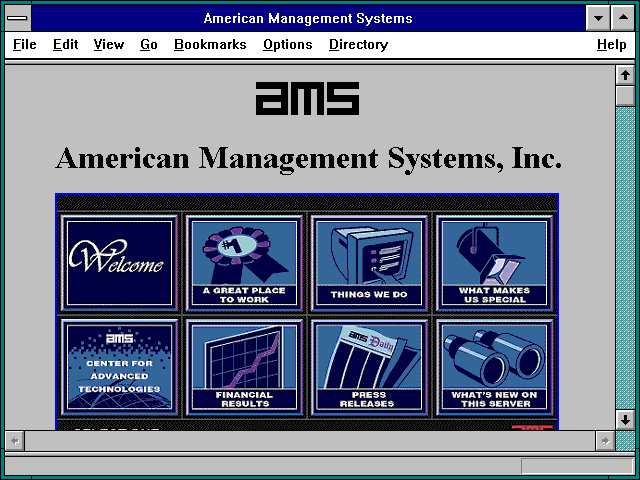The height and width of the screenshot is (480, 640).
Task: Open the Bookmarks menu
Action: (x=210, y=44)
